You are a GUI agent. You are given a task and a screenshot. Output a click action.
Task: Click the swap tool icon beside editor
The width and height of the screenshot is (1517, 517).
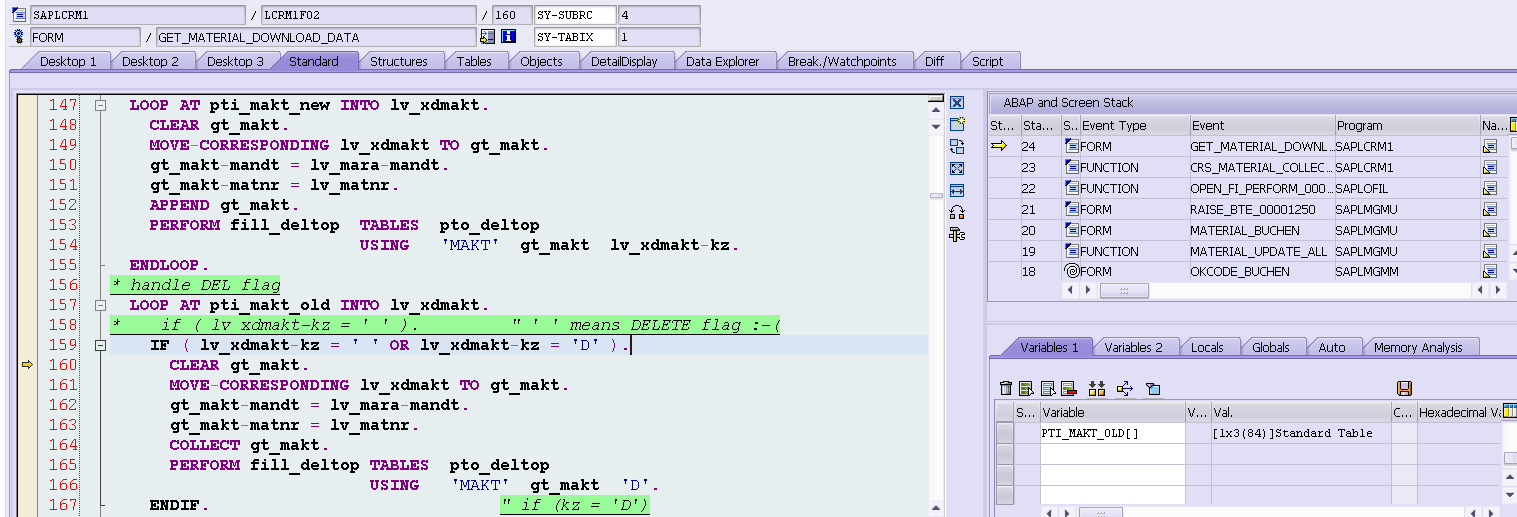[x=956, y=146]
